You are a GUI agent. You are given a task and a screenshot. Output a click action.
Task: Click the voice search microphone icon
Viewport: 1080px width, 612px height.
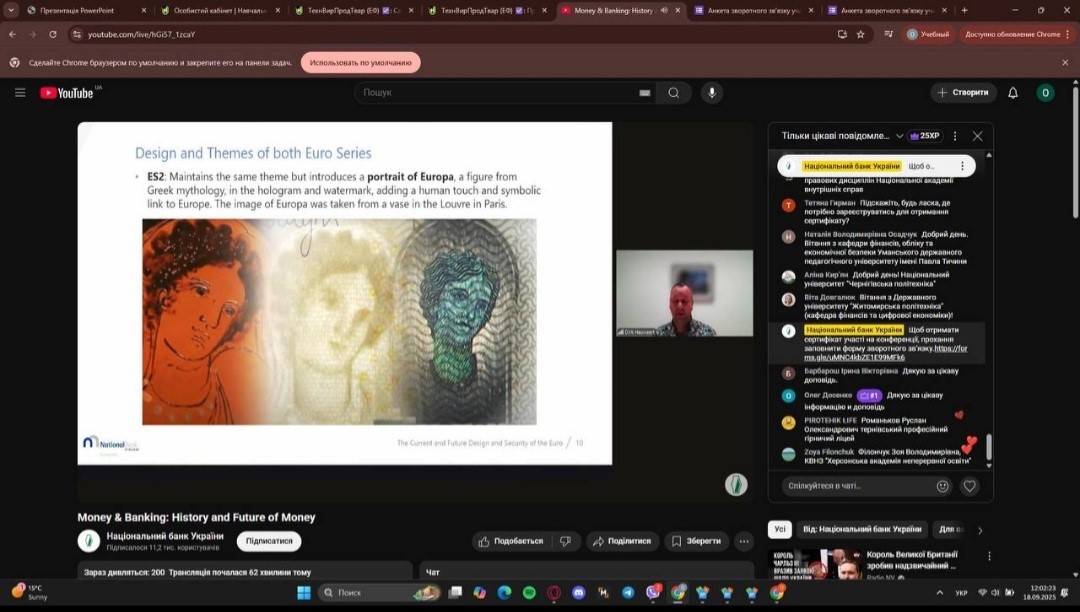(712, 93)
